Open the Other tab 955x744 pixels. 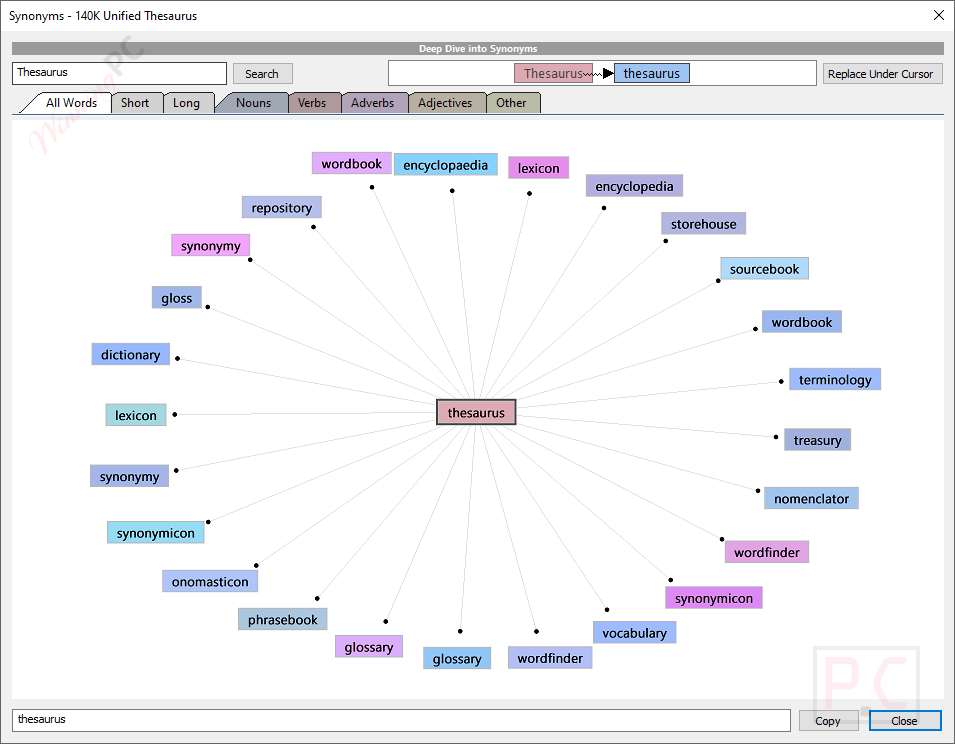[511, 103]
